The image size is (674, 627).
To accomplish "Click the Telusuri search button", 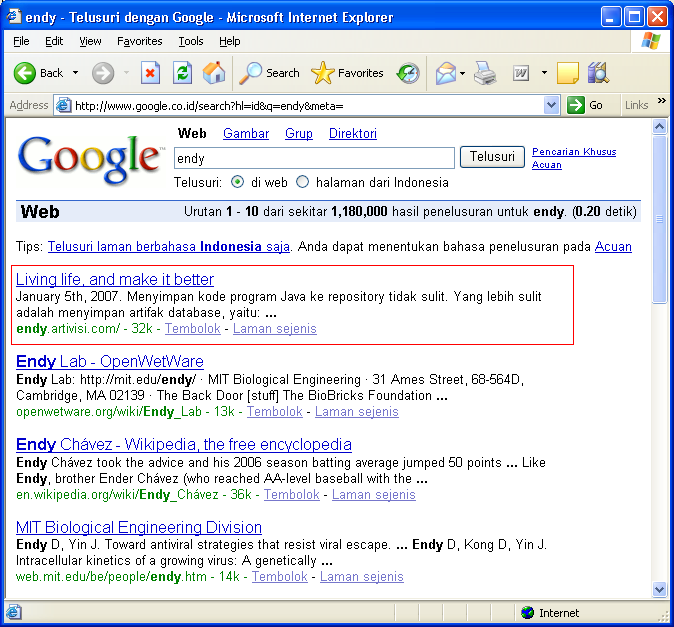I will point(492,157).
